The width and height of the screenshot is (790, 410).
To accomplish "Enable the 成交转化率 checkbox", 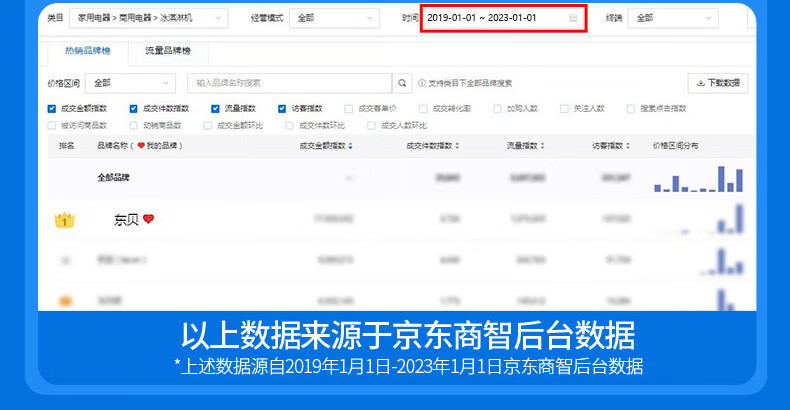I will (423, 109).
